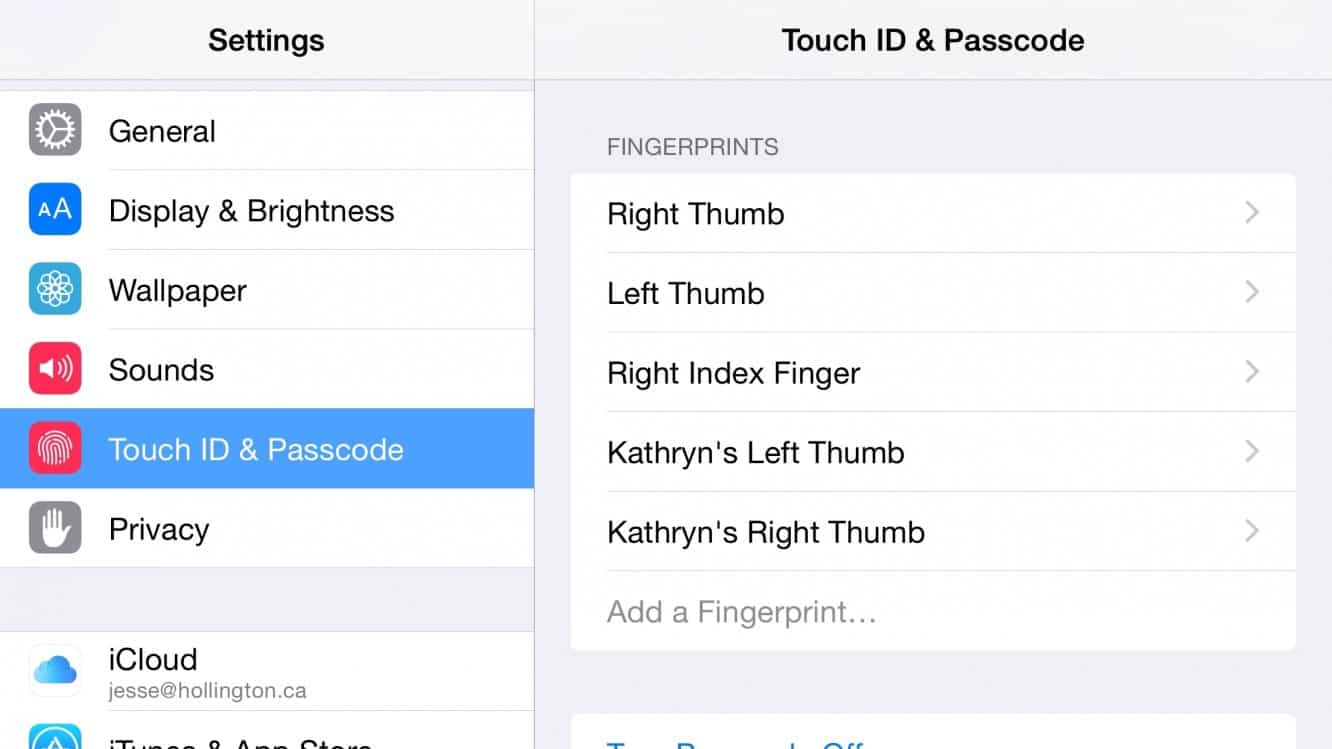Viewport: 1332px width, 749px height.
Task: Click the Privacy hand icon
Action: pos(55,529)
